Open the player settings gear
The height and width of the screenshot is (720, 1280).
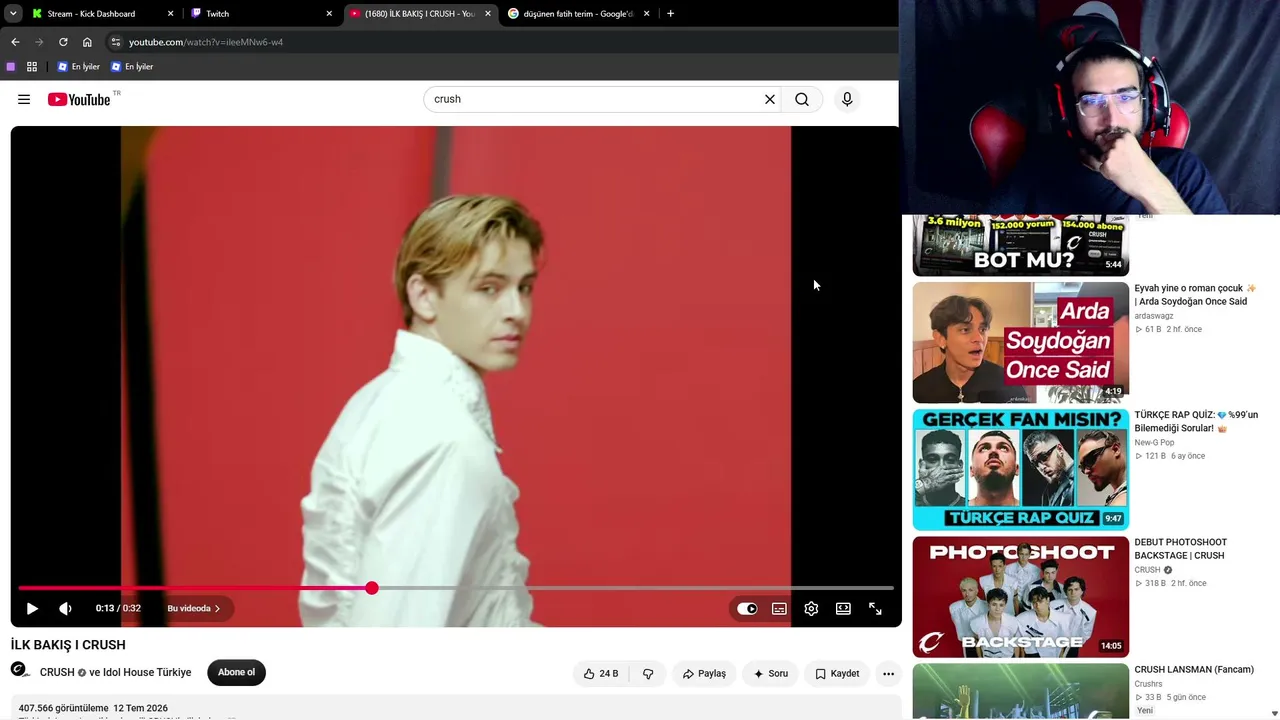(x=811, y=608)
